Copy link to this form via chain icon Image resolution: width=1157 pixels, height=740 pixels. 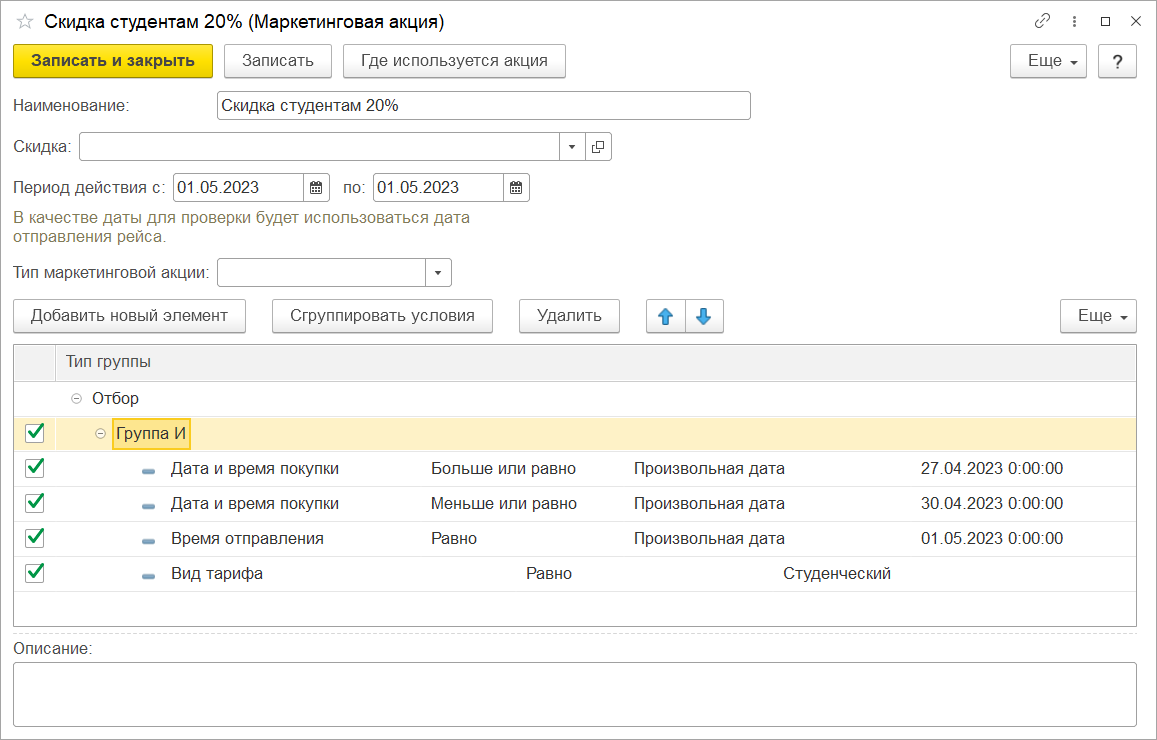pyautogui.click(x=1042, y=21)
